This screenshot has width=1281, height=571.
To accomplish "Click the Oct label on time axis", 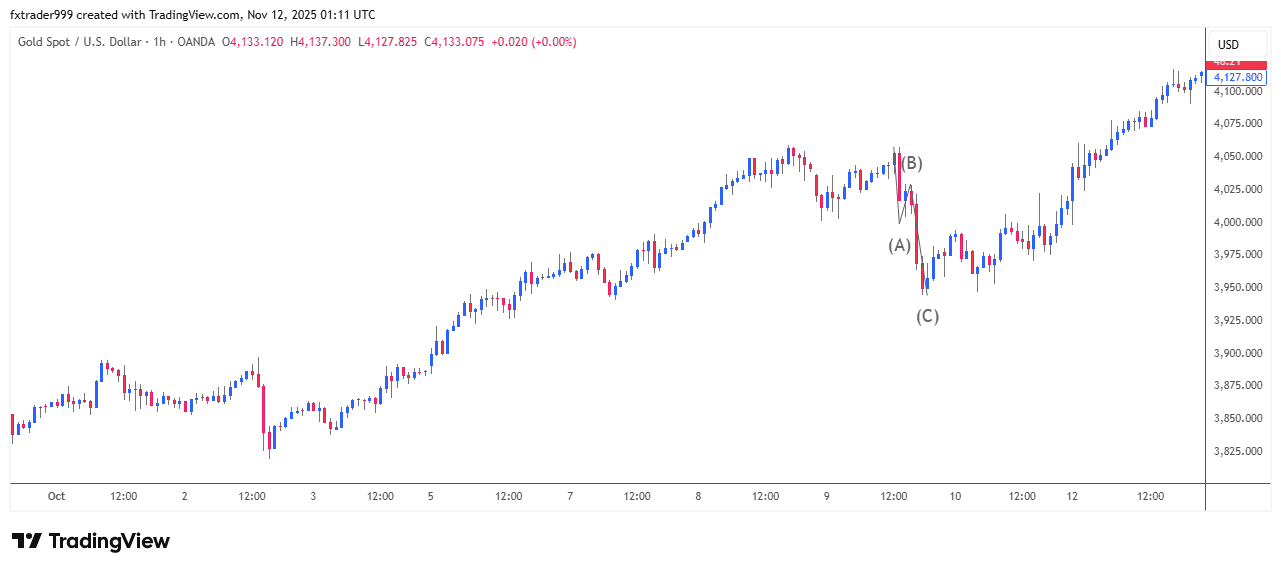I will point(56,496).
